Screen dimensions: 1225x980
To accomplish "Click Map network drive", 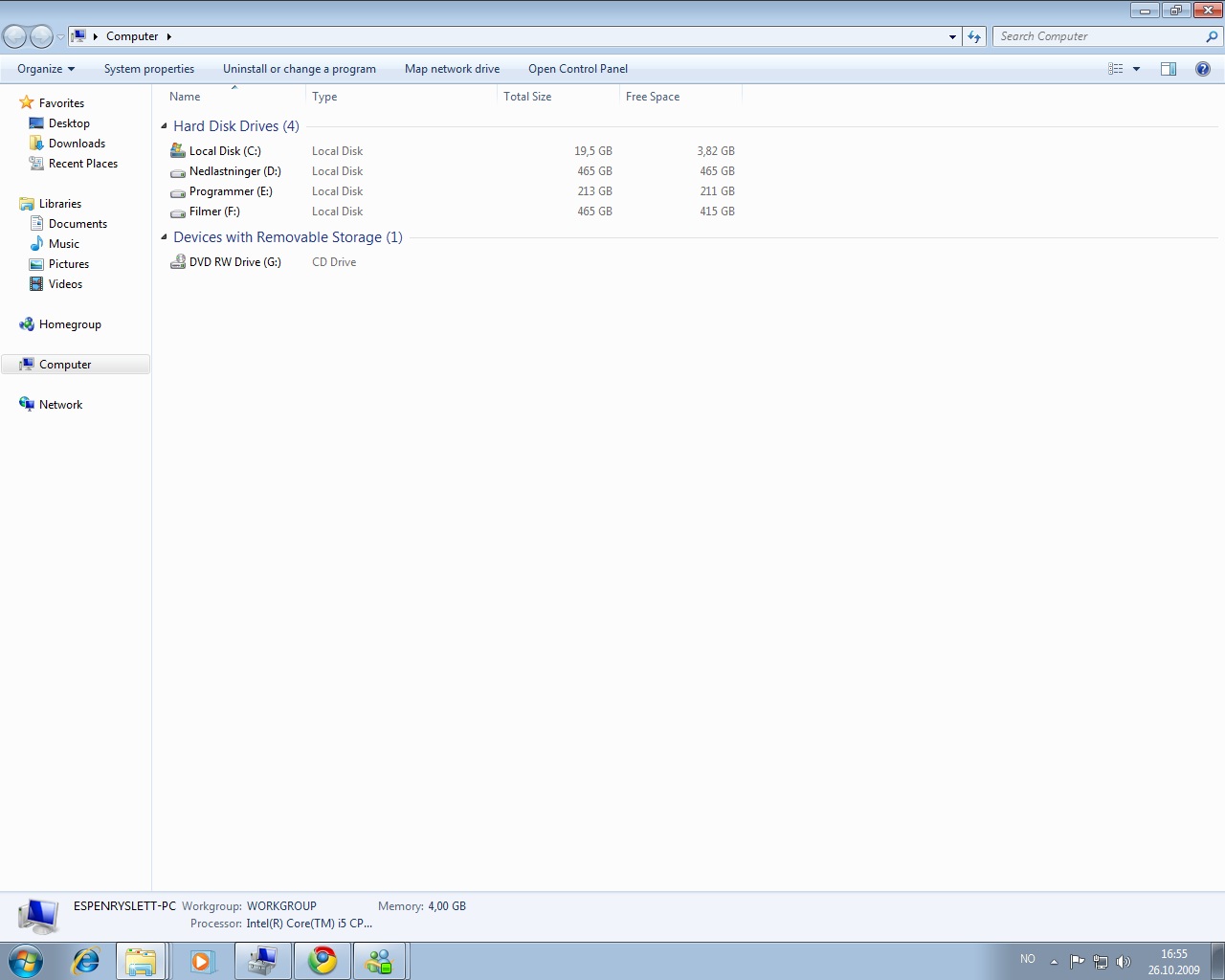I will click(x=453, y=69).
